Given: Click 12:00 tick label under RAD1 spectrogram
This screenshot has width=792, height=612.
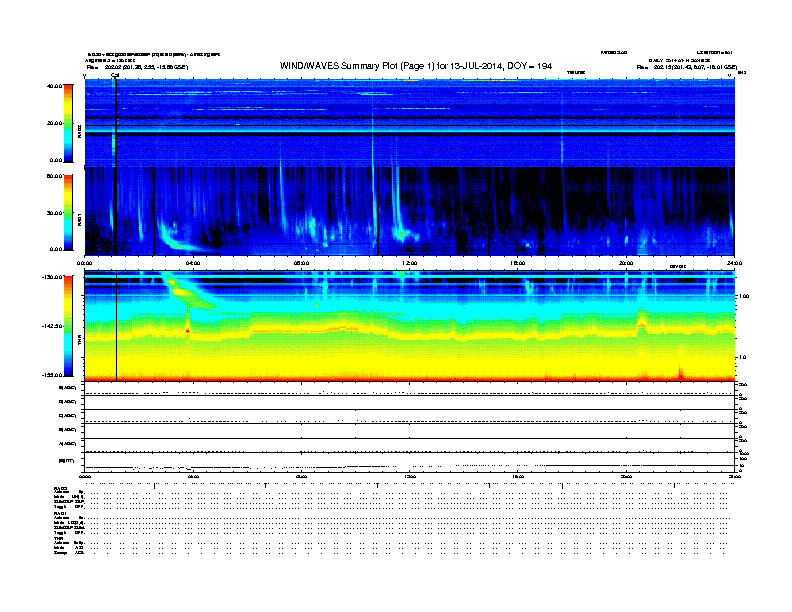Looking at the screenshot, I should (x=410, y=263).
